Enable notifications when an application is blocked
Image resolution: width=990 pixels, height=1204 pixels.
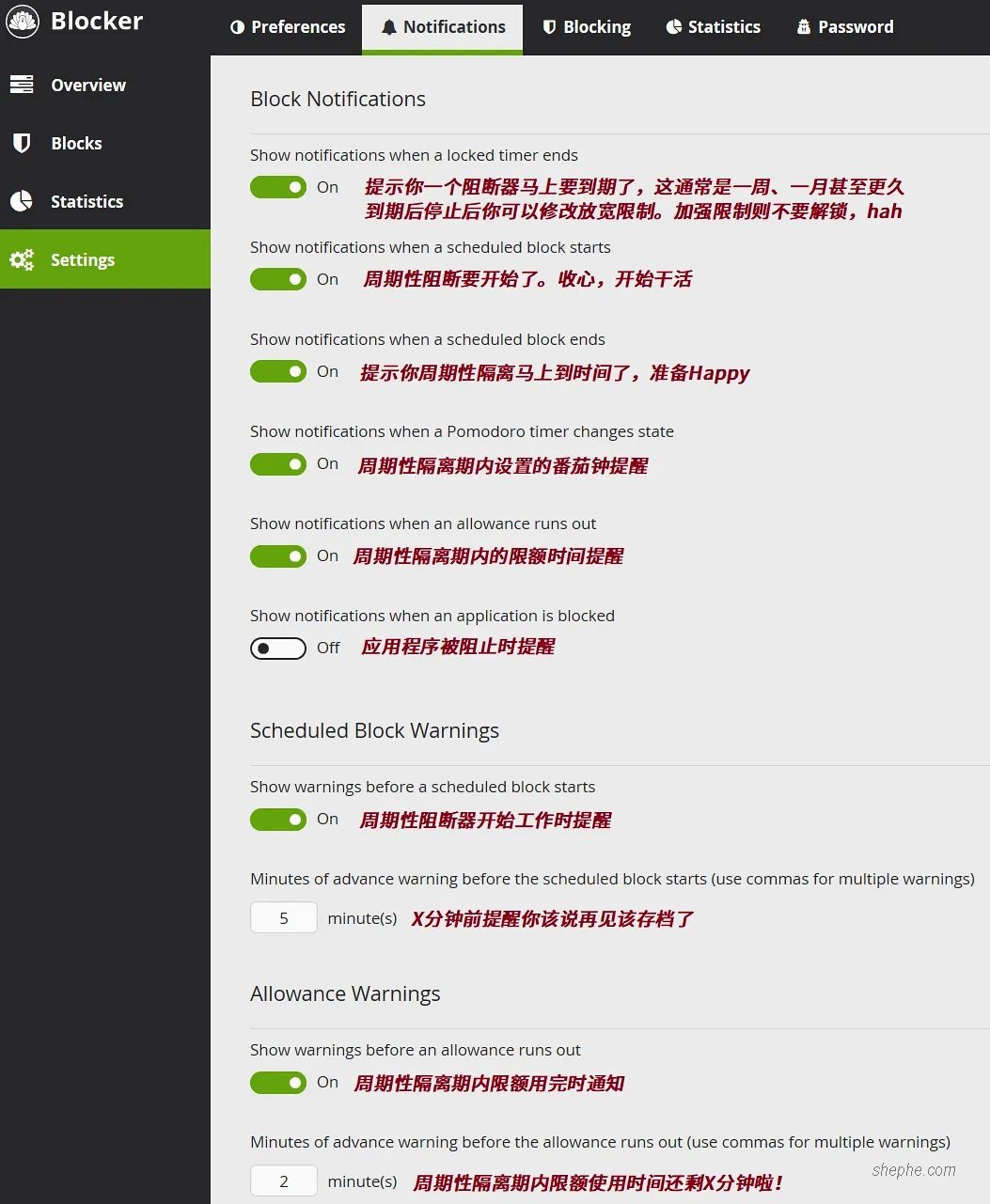tap(278, 649)
